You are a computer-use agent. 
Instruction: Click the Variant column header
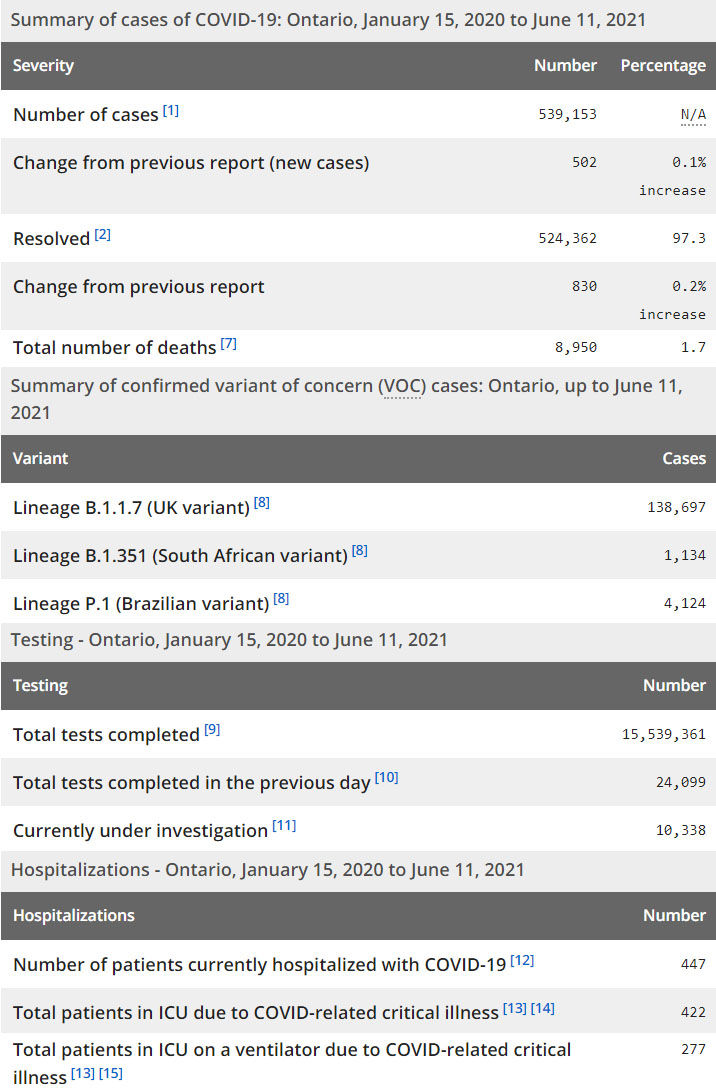pyautogui.click(x=41, y=458)
